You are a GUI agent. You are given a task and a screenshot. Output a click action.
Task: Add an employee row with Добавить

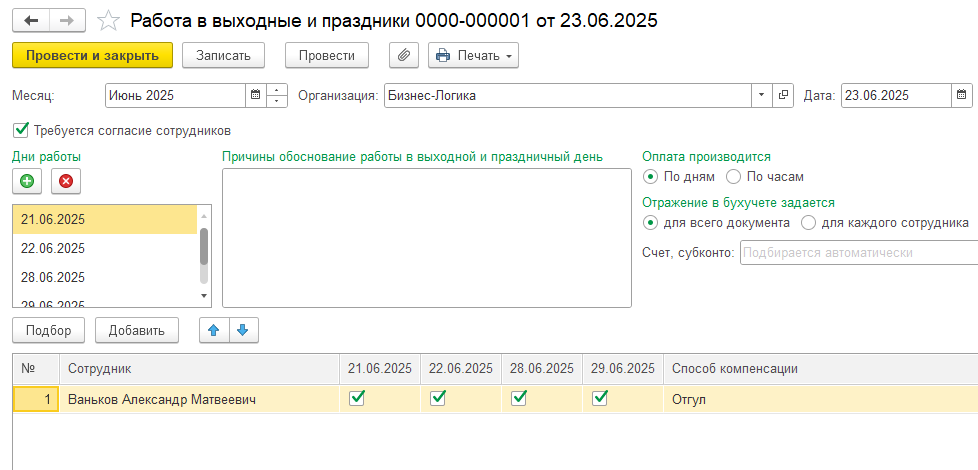(x=137, y=330)
